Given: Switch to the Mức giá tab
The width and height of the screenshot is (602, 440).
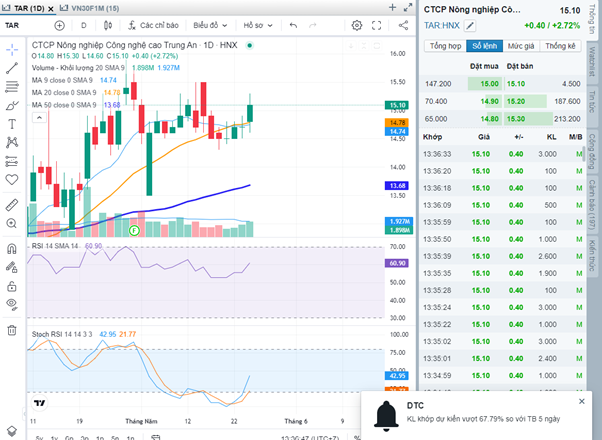Looking at the screenshot, I should 521,46.
